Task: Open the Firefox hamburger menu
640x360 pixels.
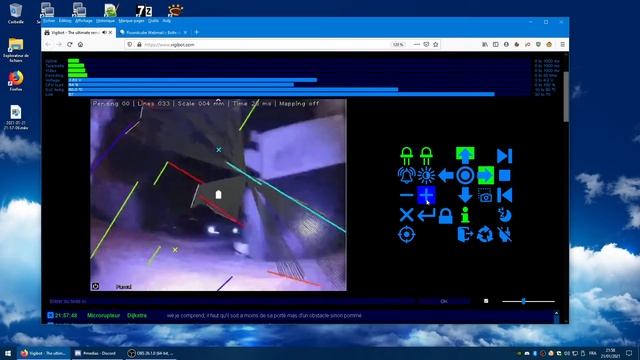Action: 562,44
